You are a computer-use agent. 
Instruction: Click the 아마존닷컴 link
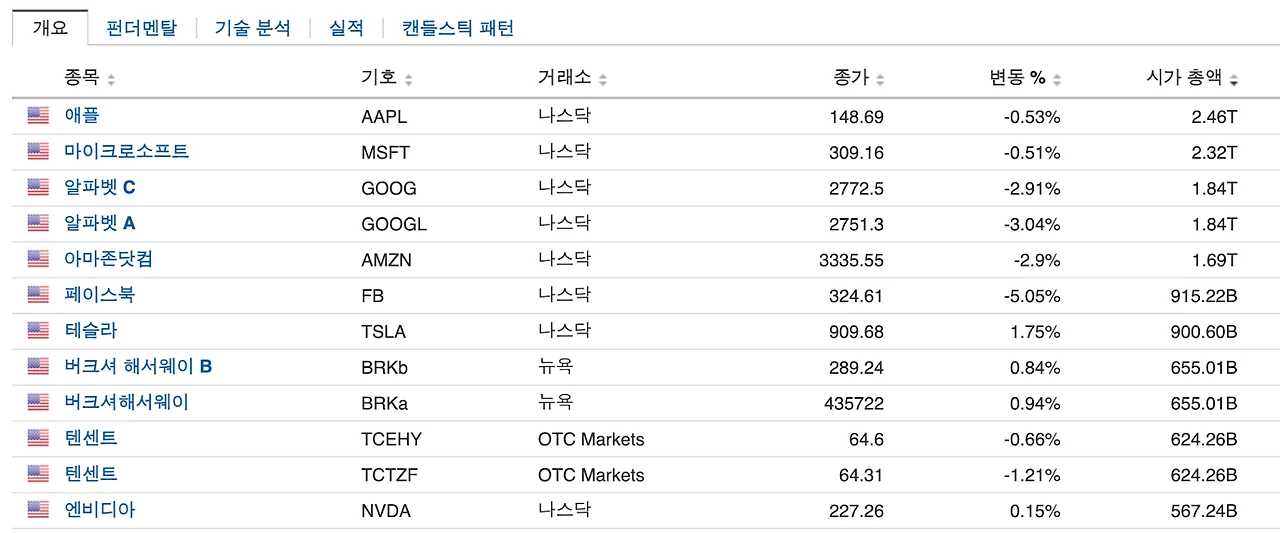tap(108, 259)
